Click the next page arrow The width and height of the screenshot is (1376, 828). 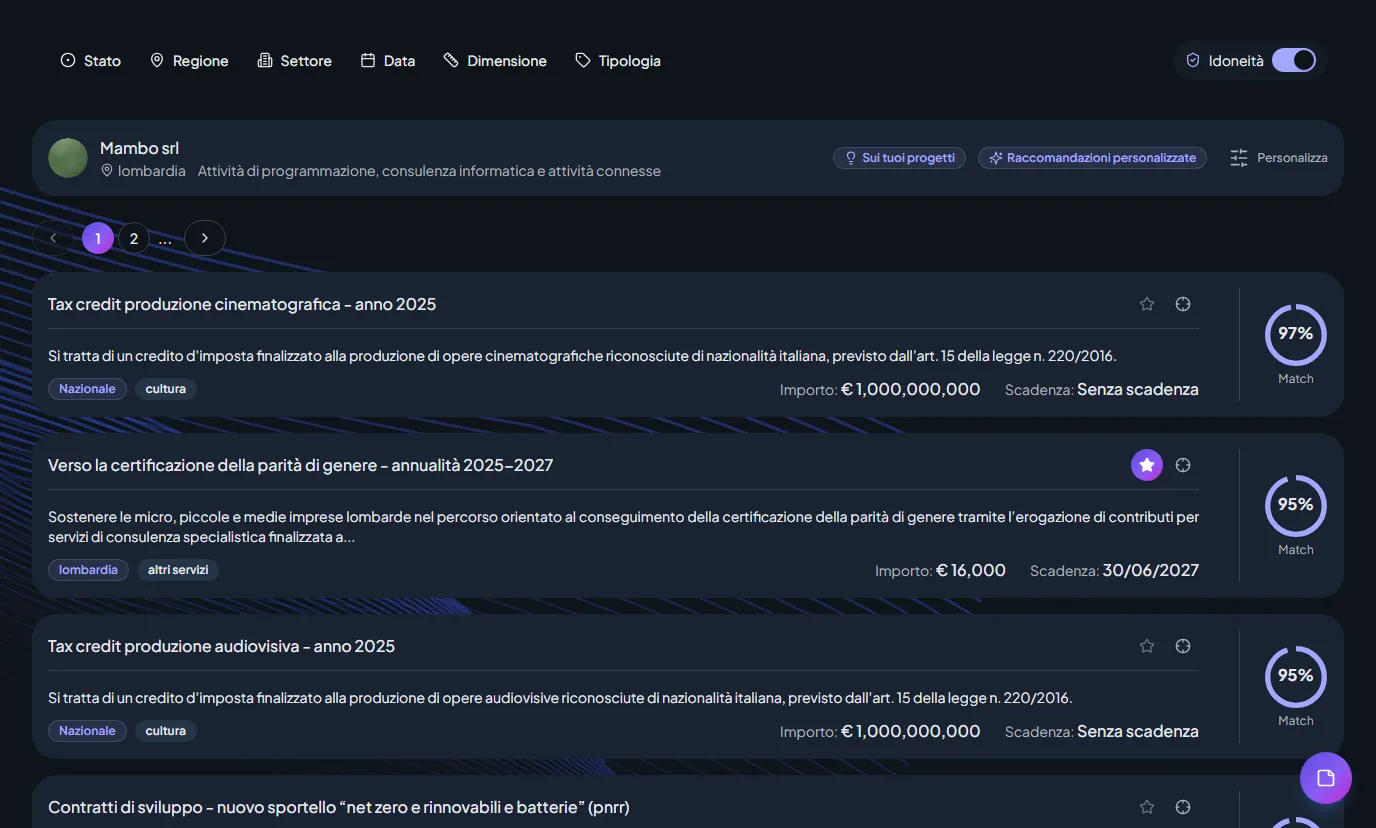pos(205,238)
